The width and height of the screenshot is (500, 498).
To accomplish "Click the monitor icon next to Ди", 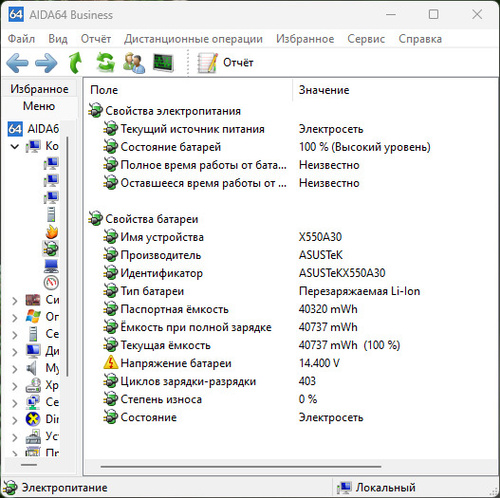I will click(x=33, y=351).
